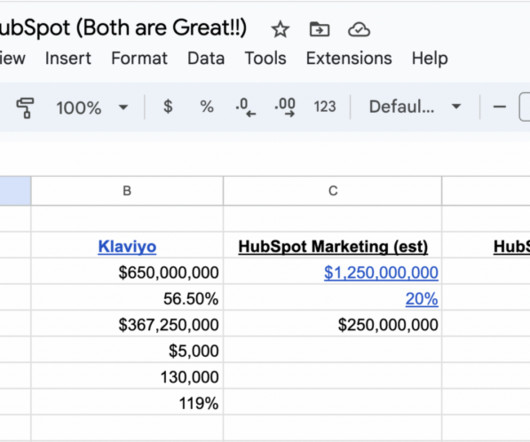This screenshot has width=530, height=442.
Task: Select the cell with $250,000,000
Action: (x=333, y=323)
